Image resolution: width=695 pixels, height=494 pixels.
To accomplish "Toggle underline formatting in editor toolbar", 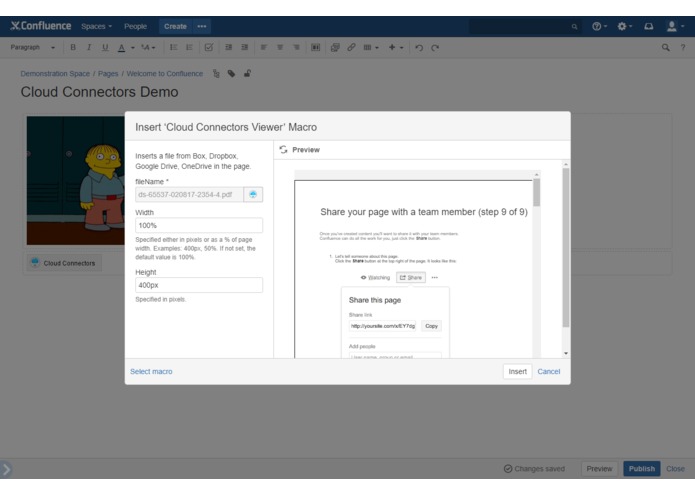I will (x=105, y=47).
